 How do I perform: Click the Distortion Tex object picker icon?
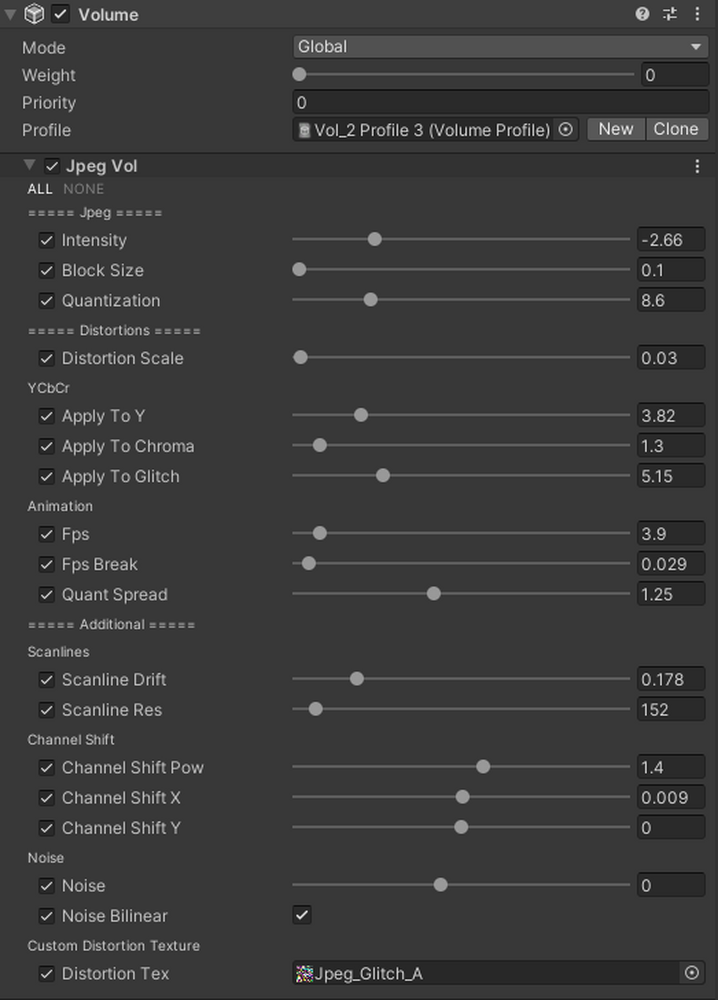(691, 973)
